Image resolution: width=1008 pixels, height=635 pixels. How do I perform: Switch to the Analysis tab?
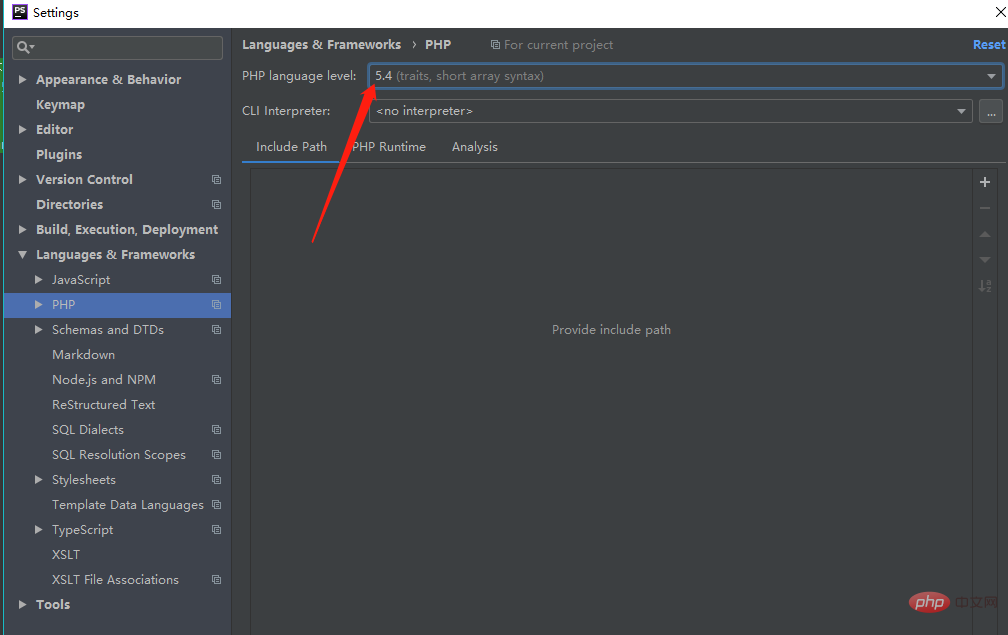coord(474,147)
